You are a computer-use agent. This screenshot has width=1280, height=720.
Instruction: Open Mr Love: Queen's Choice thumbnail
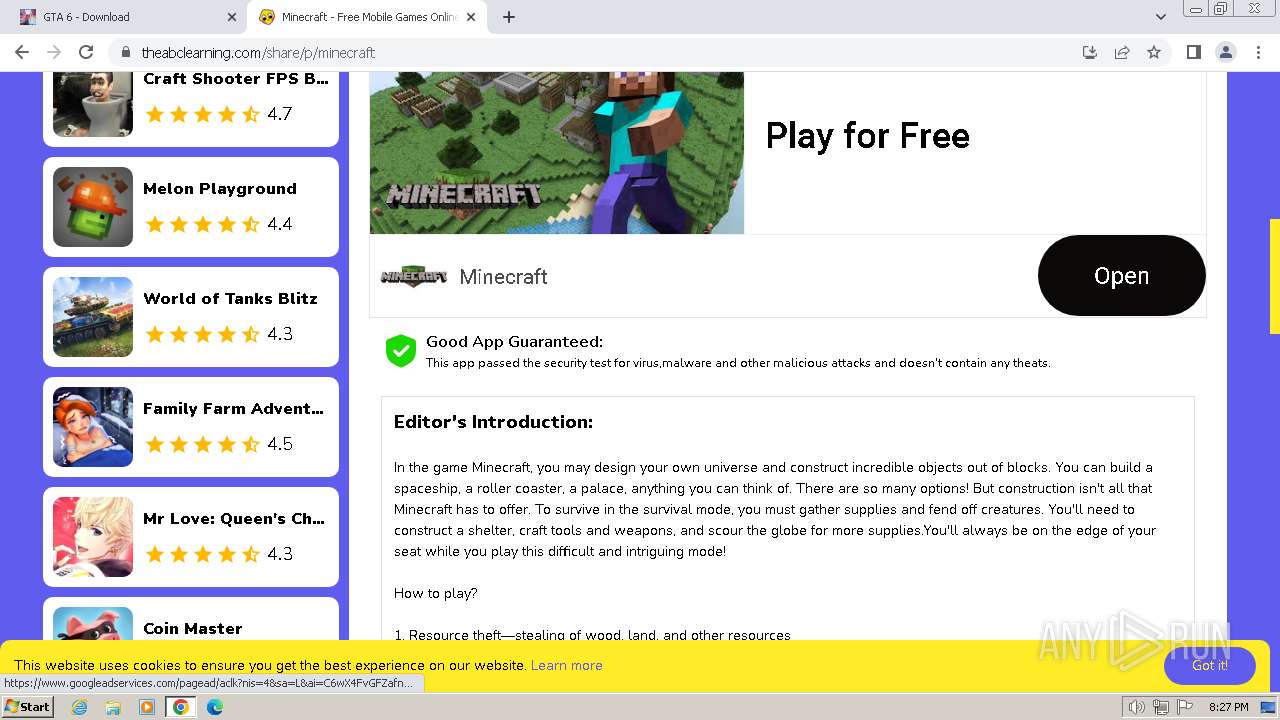coord(93,537)
